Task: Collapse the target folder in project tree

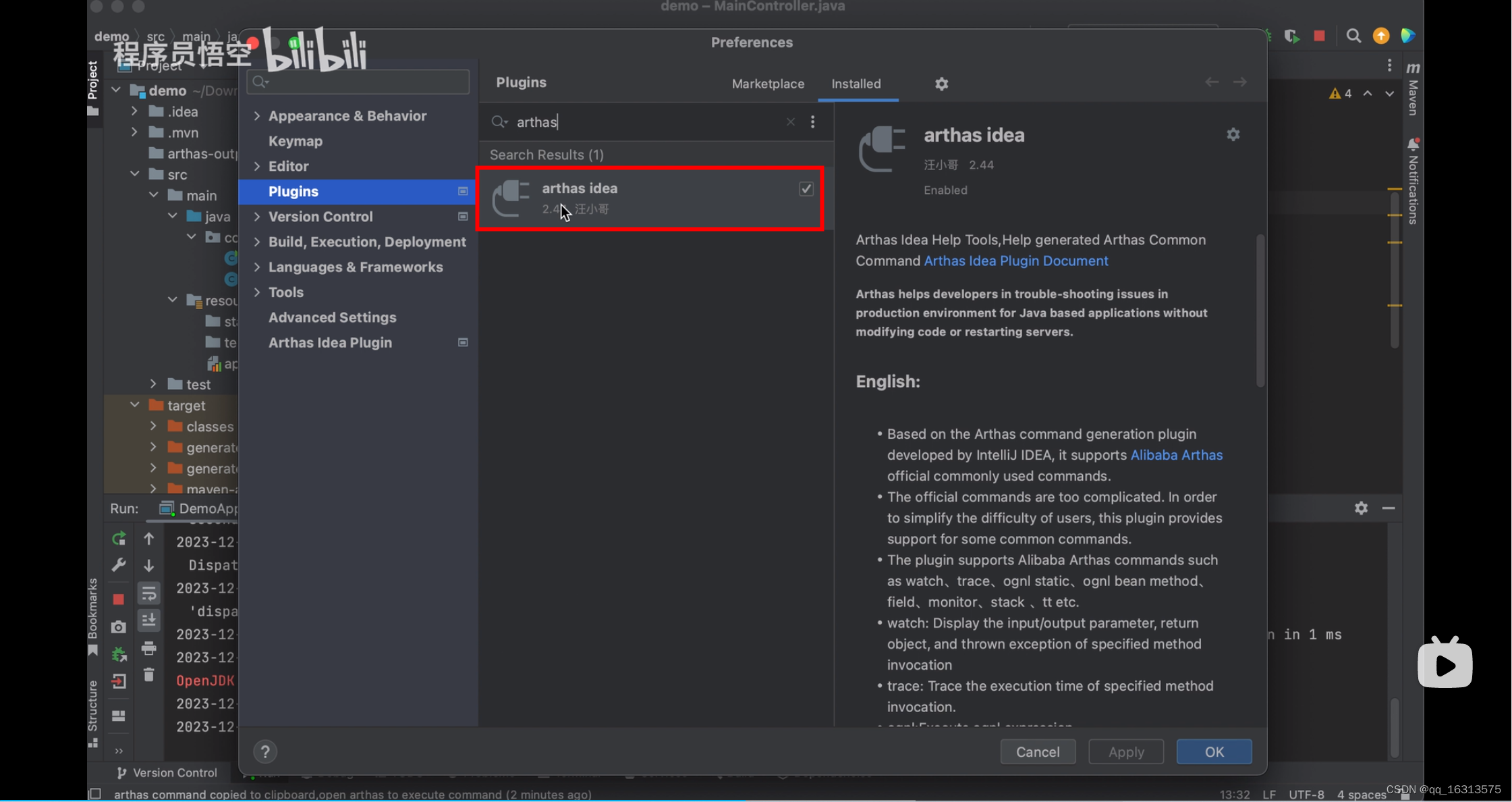Action: 135,405
